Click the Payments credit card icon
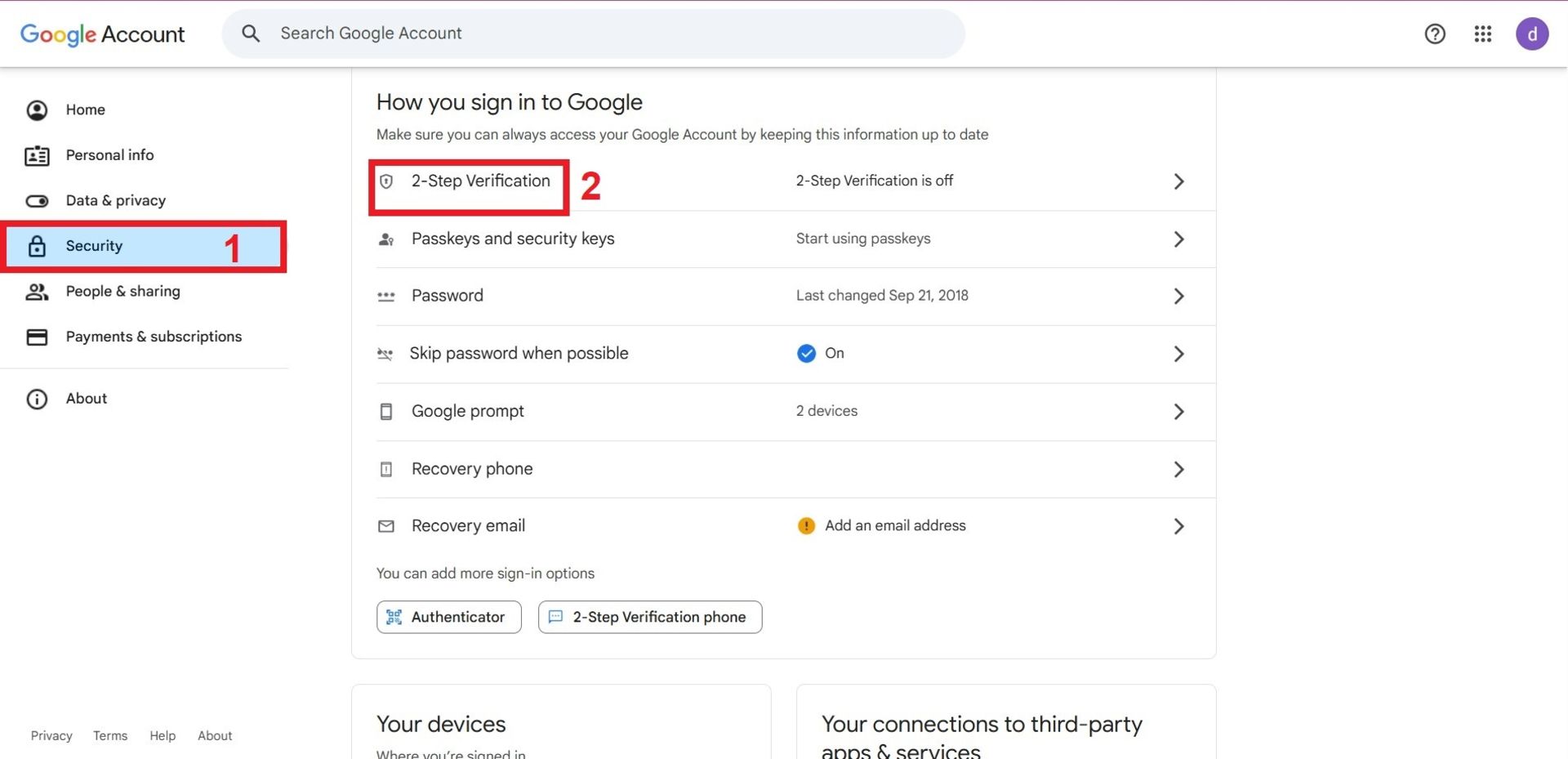 (37, 337)
